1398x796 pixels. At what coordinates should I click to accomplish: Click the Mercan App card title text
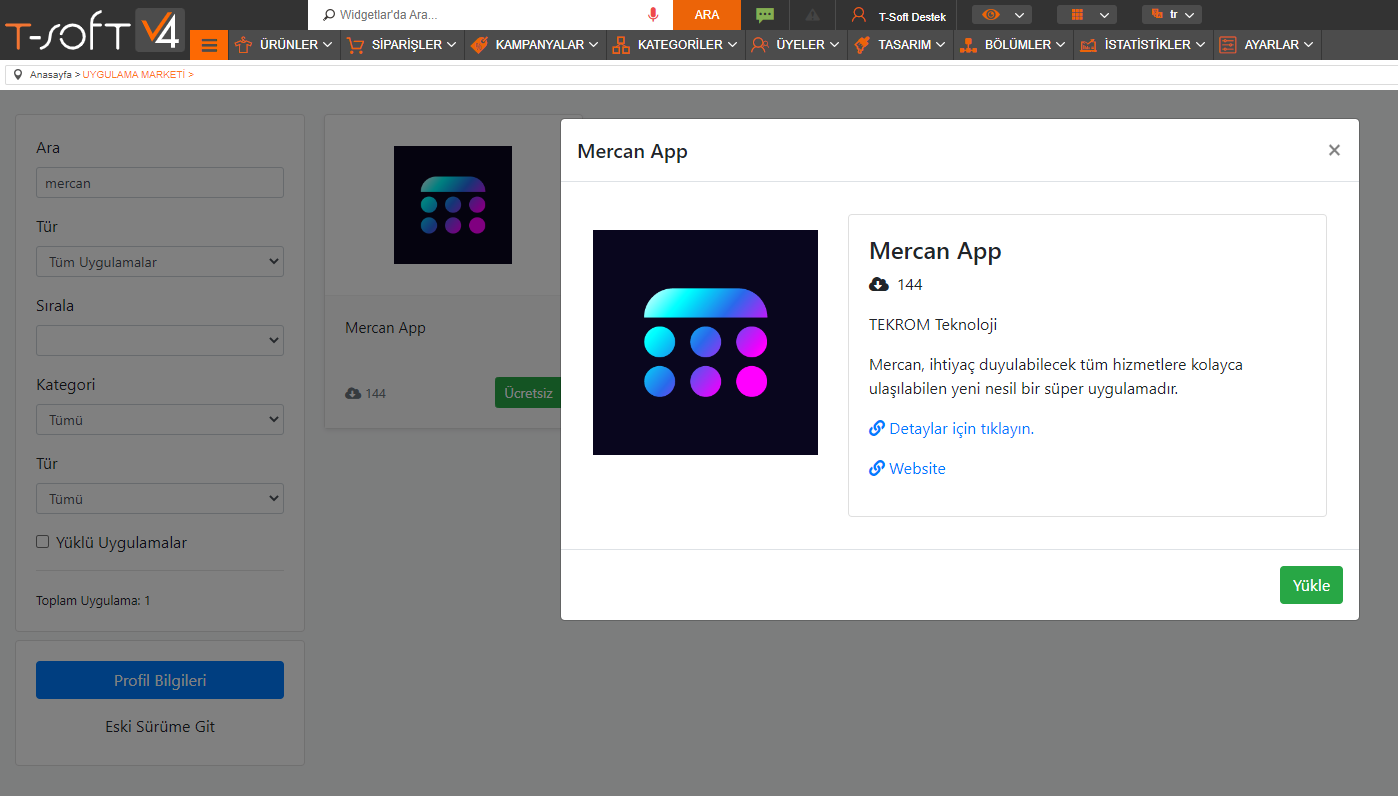pos(385,328)
